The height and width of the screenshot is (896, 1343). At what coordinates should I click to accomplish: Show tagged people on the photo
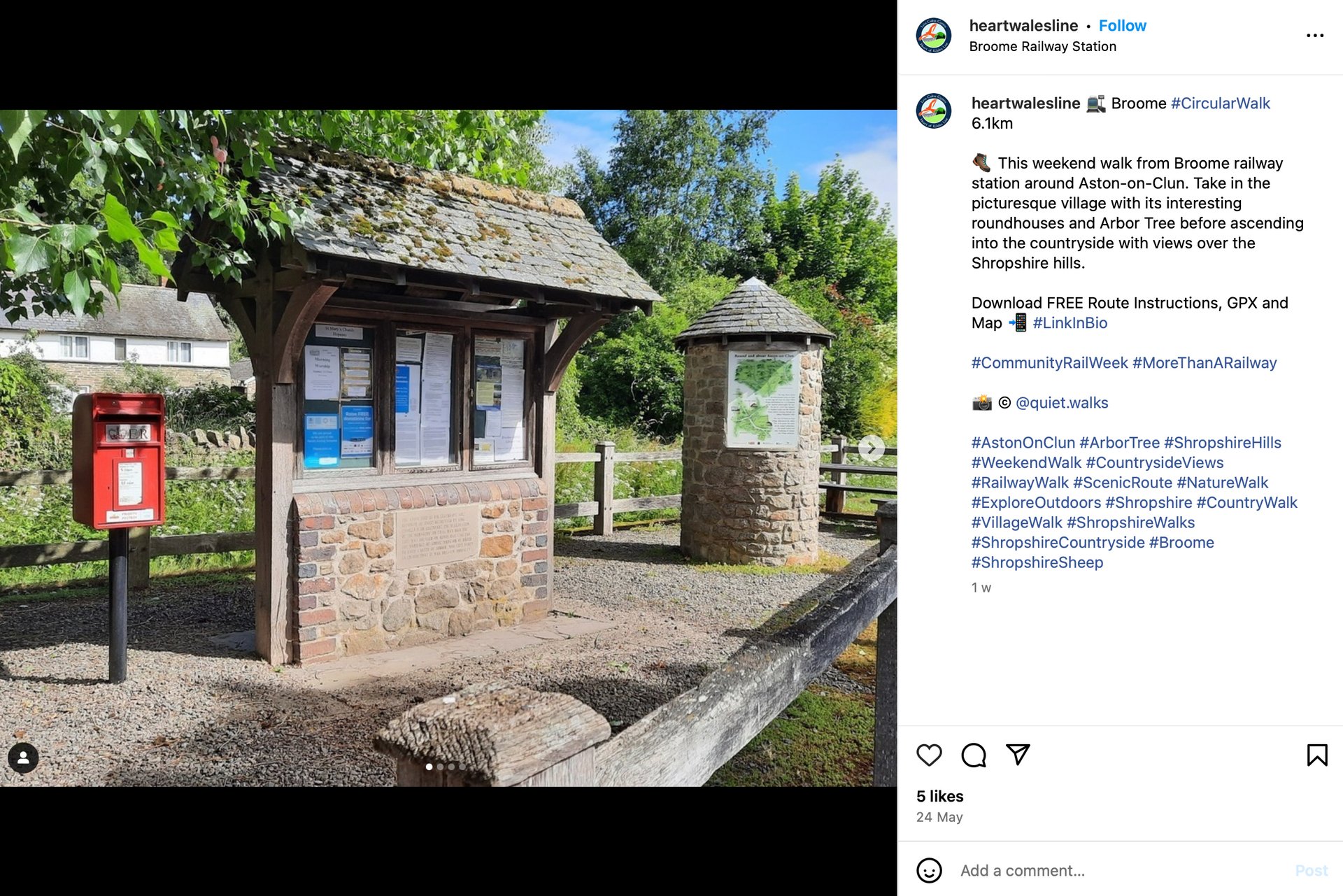tap(23, 758)
